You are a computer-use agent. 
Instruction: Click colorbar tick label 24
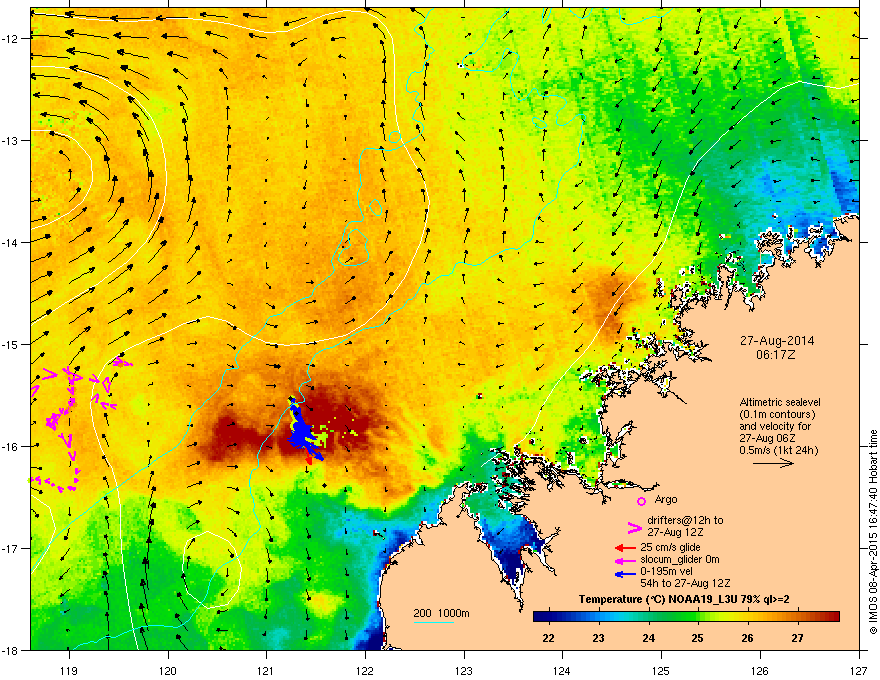coord(648,638)
